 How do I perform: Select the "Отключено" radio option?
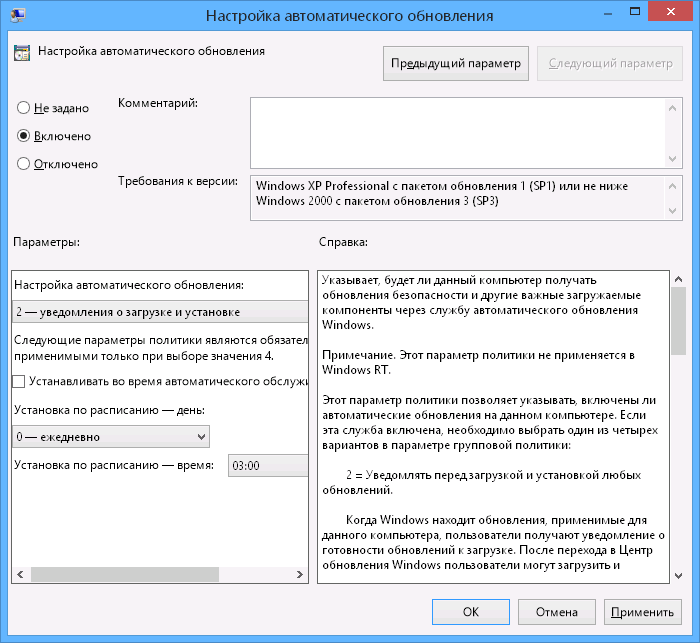(24, 164)
